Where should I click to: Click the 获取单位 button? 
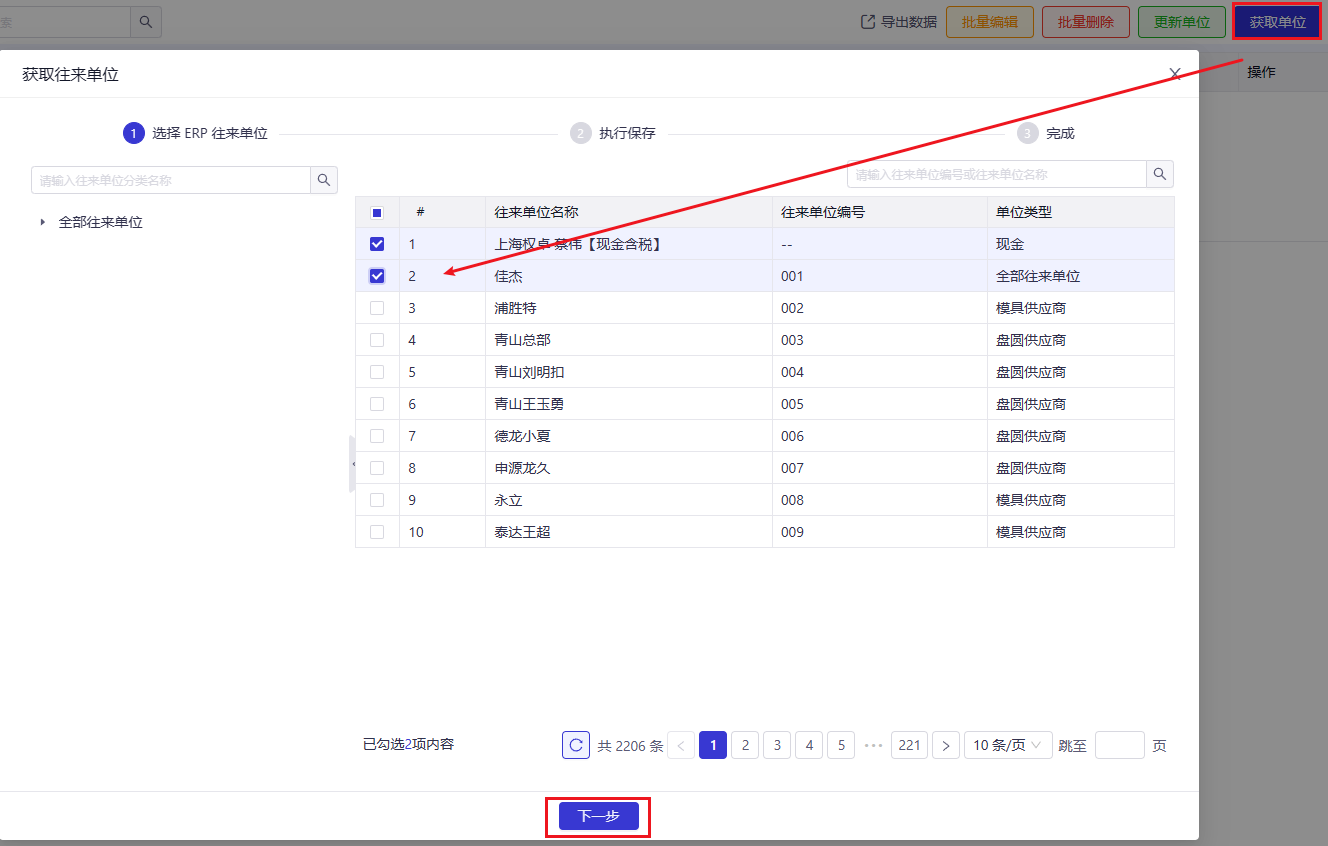(1278, 22)
